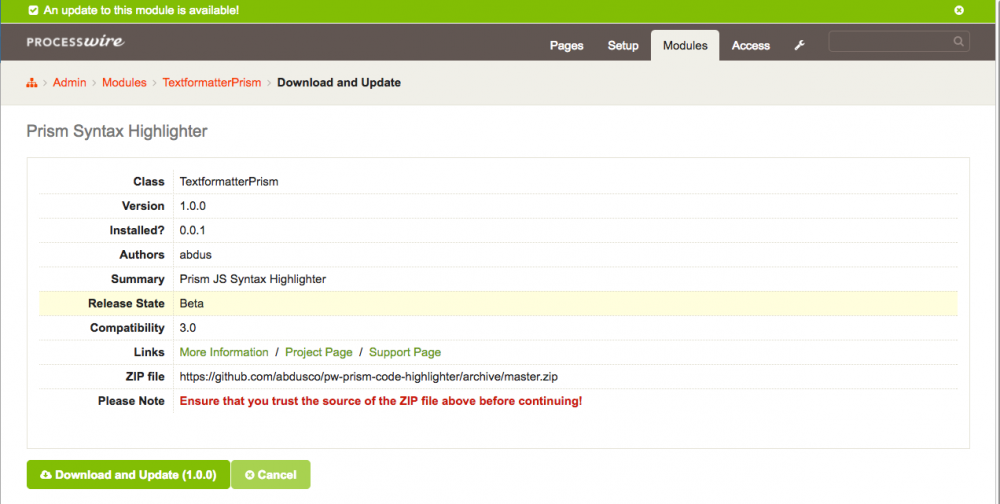
Task: Go to the Access tab
Action: [x=750, y=46]
